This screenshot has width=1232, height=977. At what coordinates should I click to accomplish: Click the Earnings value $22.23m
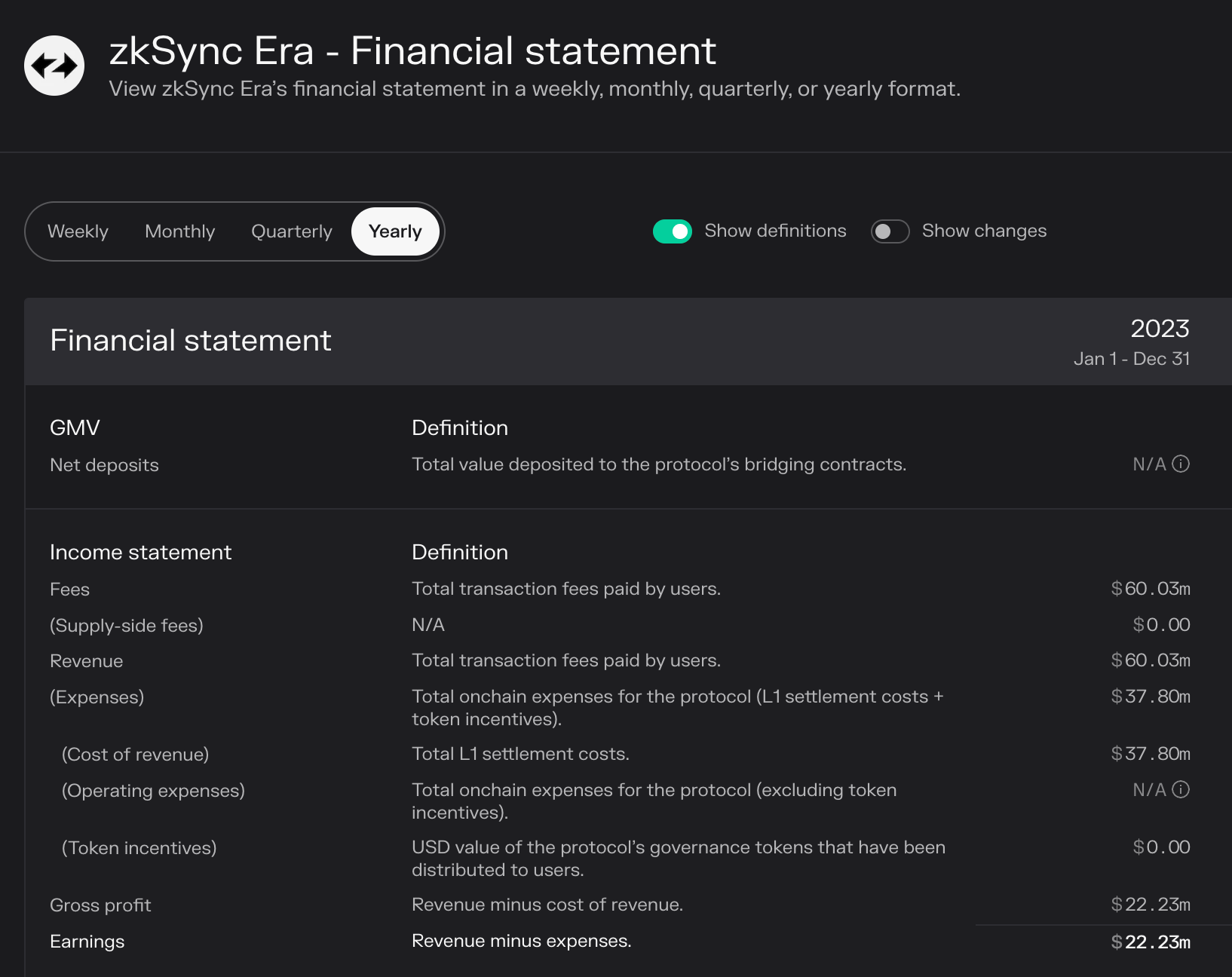pos(1151,942)
